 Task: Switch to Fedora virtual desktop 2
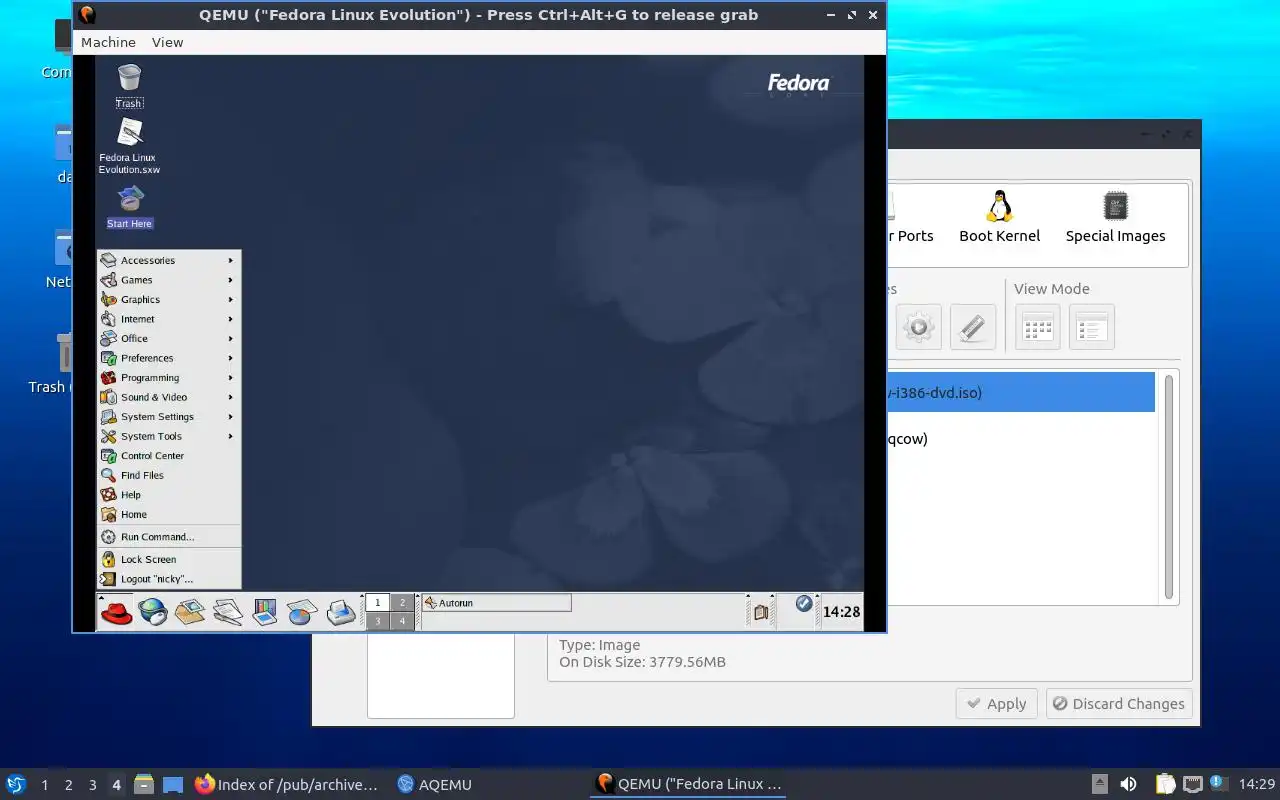coord(402,602)
